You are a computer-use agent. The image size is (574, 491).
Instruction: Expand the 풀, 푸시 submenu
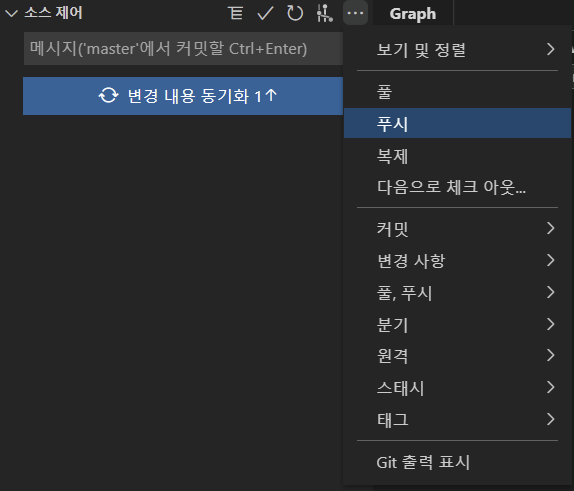(457, 293)
